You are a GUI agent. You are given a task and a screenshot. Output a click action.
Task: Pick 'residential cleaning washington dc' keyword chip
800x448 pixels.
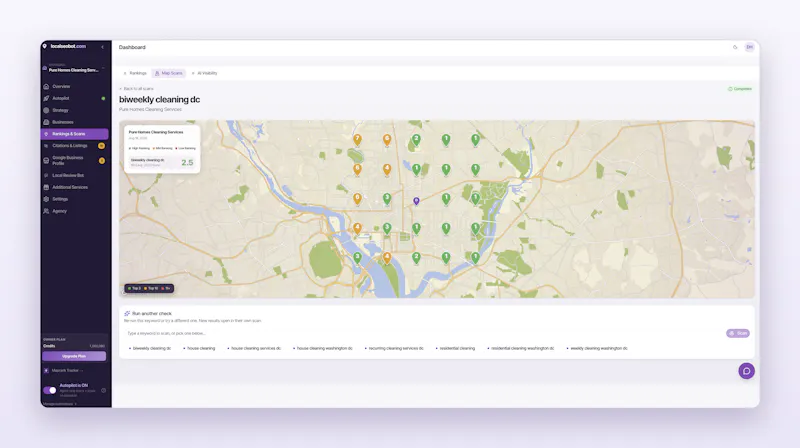(521, 349)
